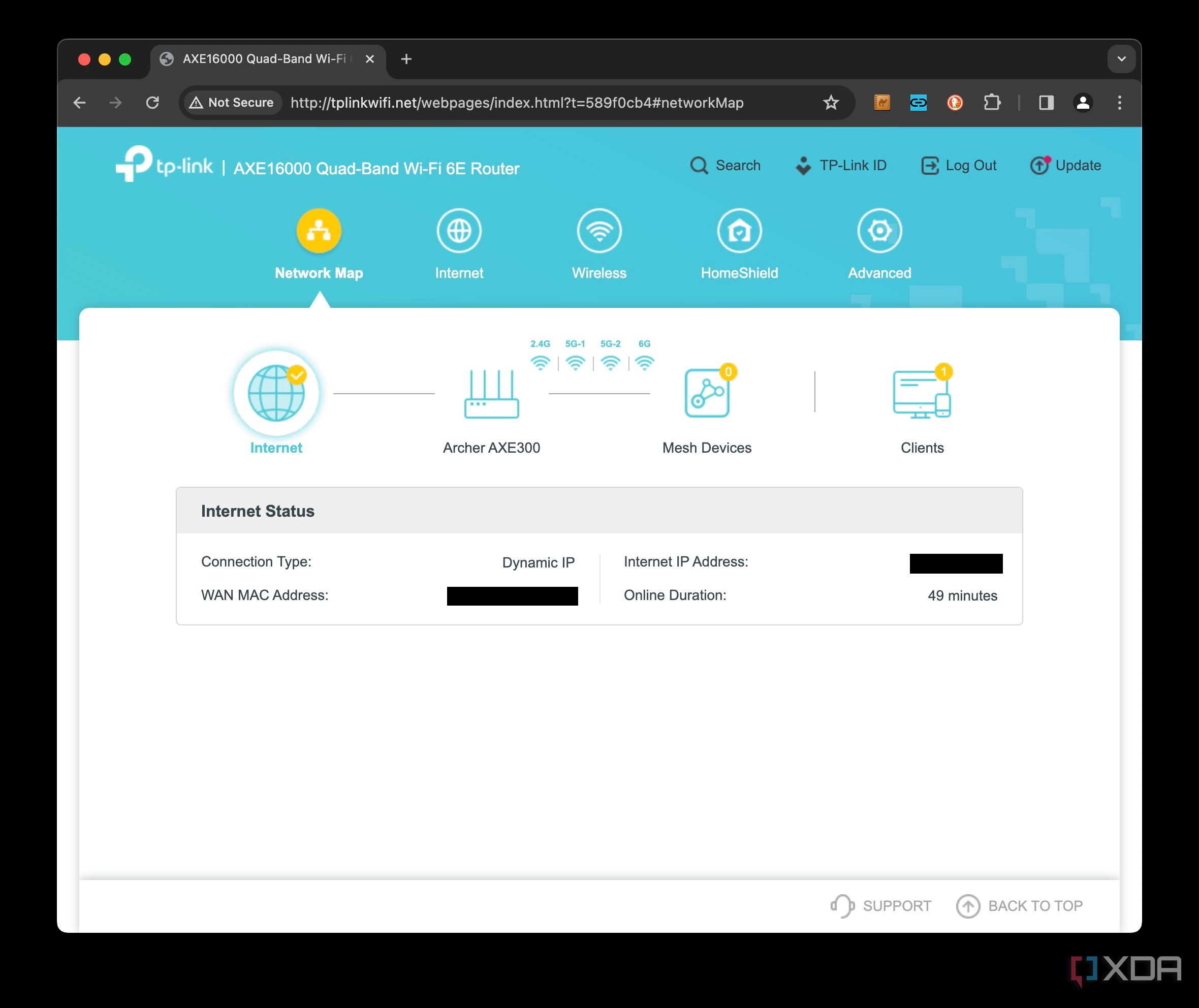This screenshot has height=1008, width=1199.
Task: Click the Dynamic IP value
Action: (x=539, y=562)
